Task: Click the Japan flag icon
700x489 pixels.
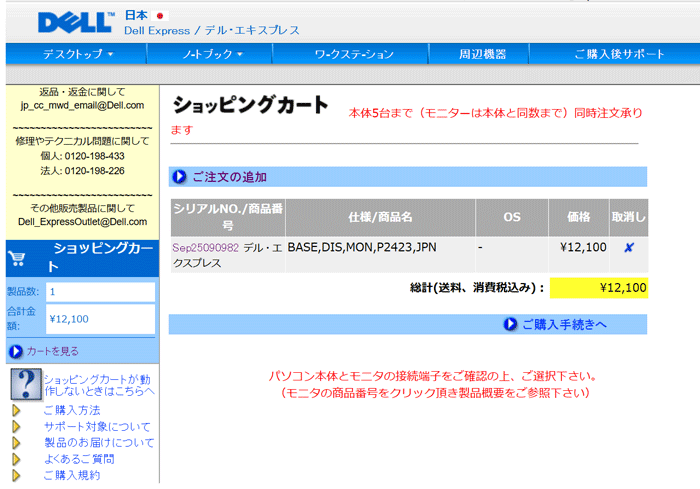Action: (x=159, y=16)
